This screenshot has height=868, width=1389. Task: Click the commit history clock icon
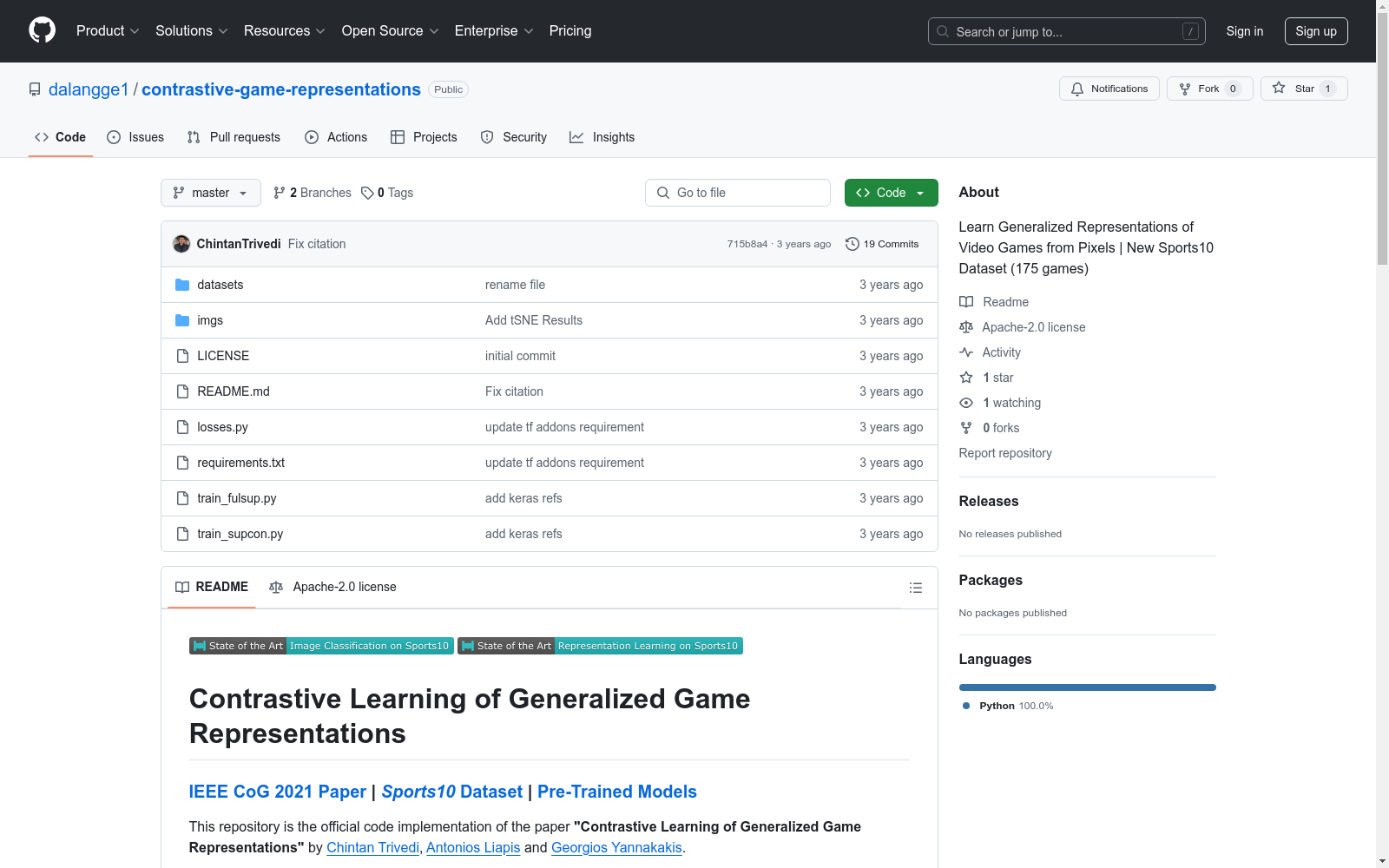pyautogui.click(x=852, y=244)
